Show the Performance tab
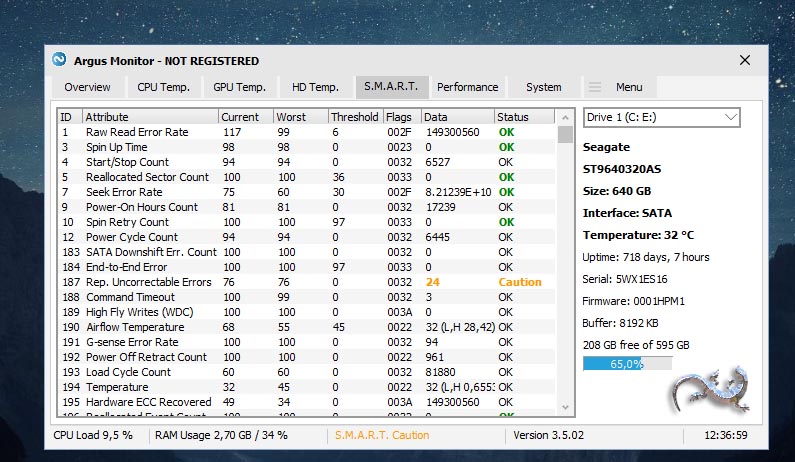795x462 pixels. pos(467,87)
